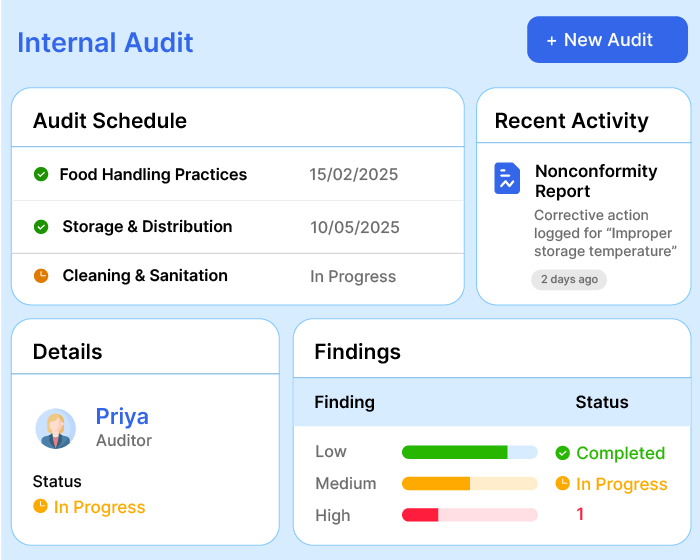Click the red High findings count 1
700x560 pixels.
point(580,514)
